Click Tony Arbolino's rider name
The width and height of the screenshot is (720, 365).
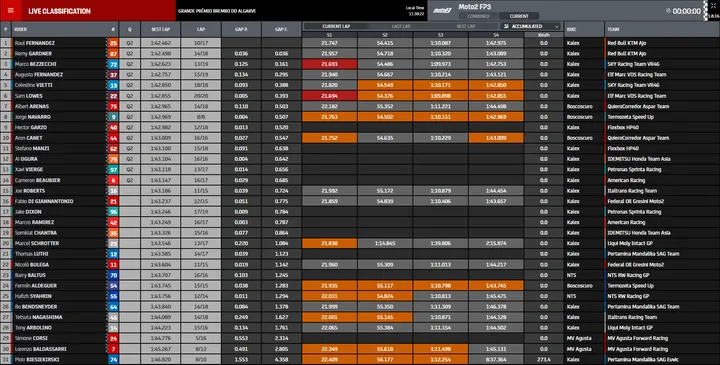(33, 328)
